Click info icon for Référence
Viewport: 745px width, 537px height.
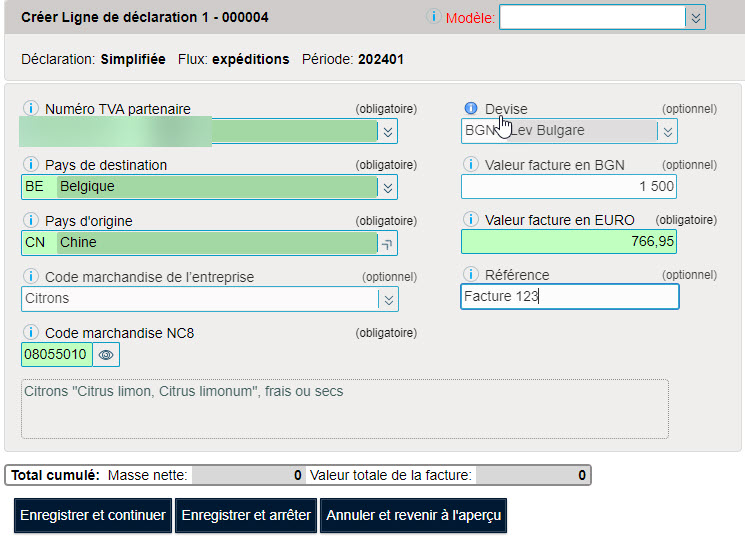[471, 274]
